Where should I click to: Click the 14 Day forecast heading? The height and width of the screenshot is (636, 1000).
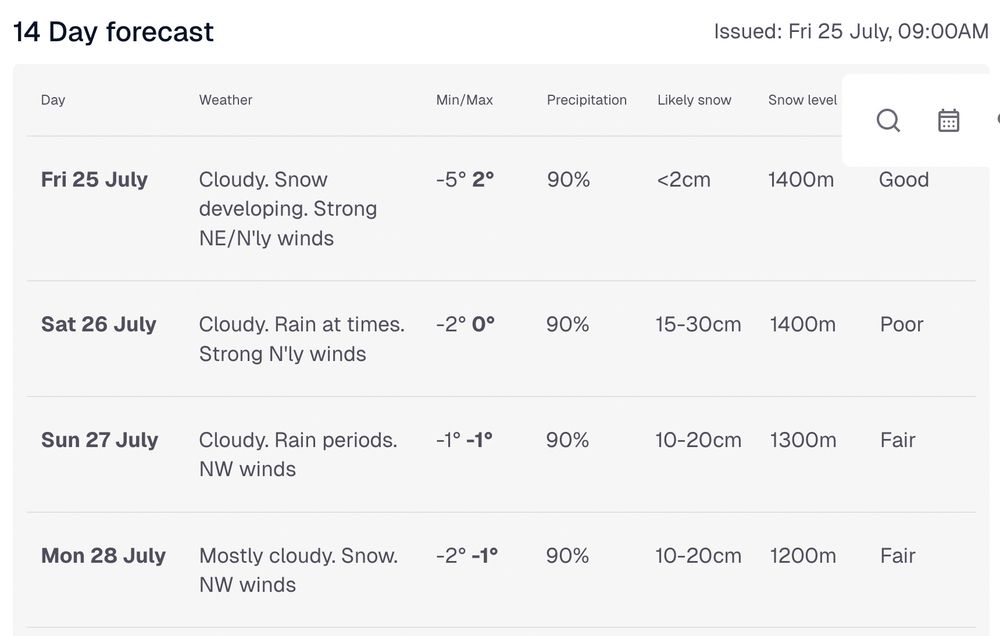(x=114, y=32)
